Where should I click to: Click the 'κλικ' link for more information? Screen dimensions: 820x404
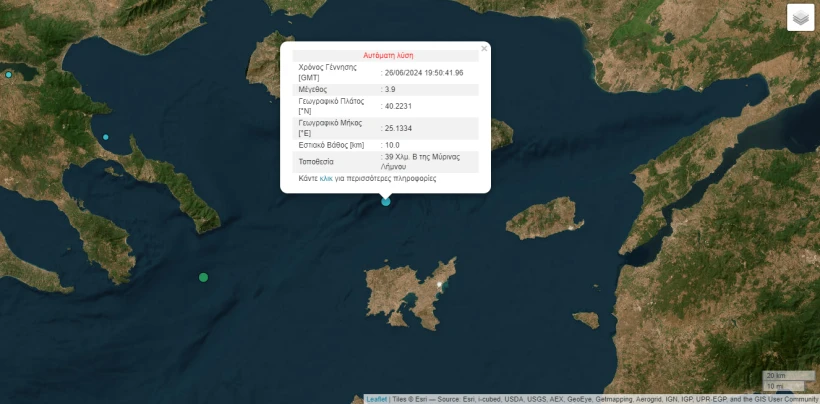click(325, 178)
